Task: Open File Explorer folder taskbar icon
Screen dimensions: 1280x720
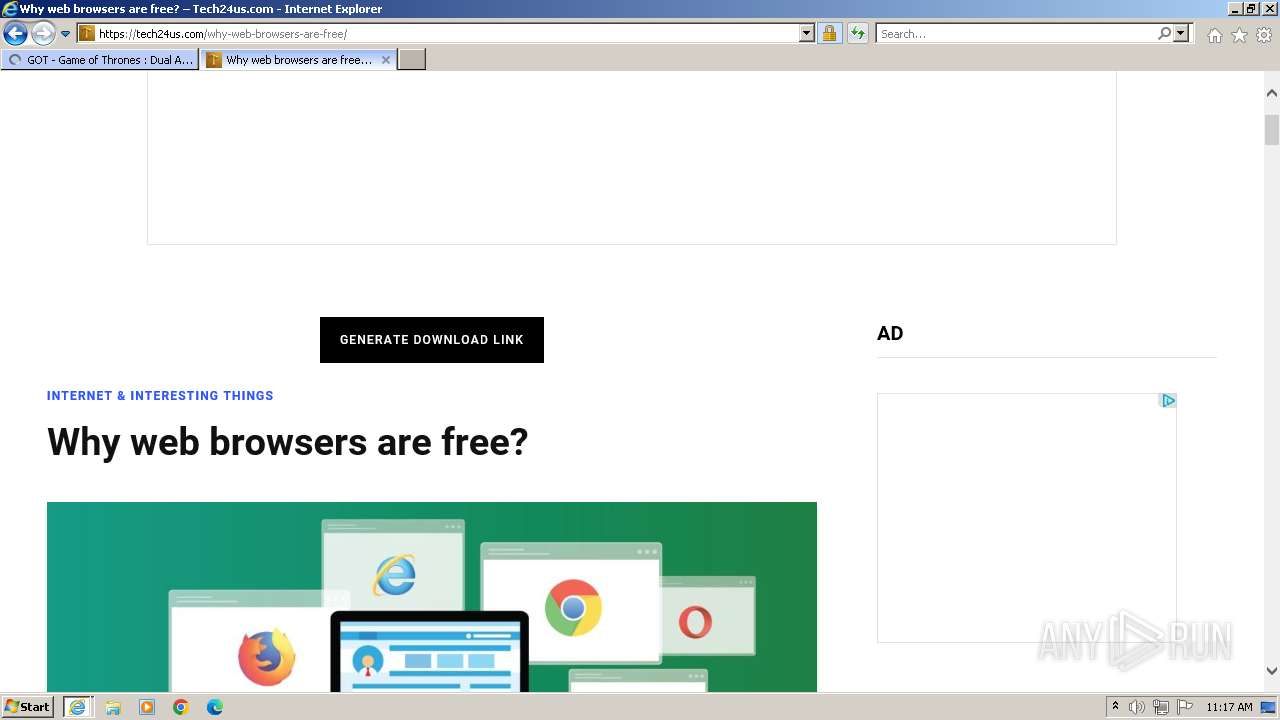Action: coord(113,707)
